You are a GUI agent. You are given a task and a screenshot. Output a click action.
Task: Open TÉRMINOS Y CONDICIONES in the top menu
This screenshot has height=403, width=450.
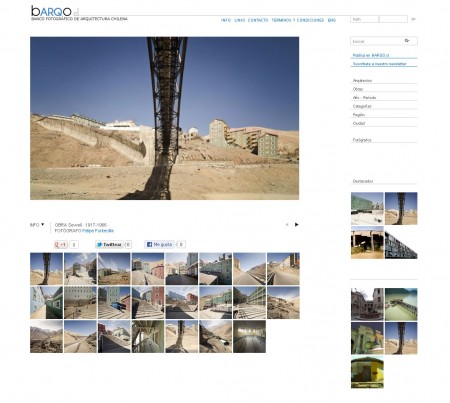(x=298, y=20)
